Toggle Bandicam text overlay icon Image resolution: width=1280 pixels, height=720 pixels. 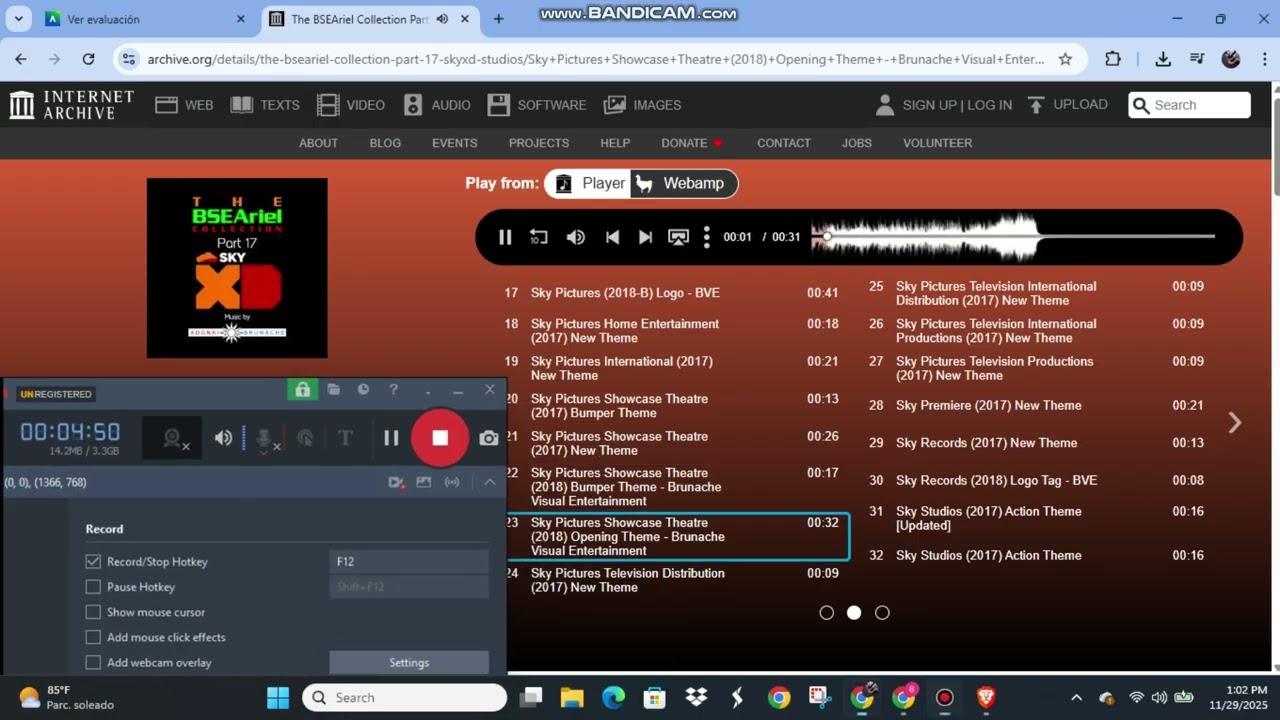point(345,438)
